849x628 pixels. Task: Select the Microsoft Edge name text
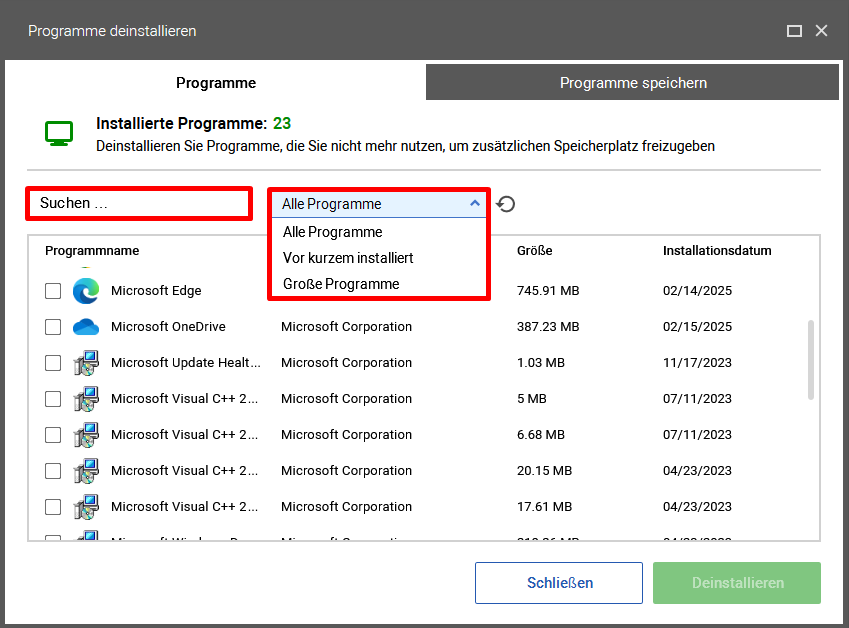pyautogui.click(x=156, y=291)
